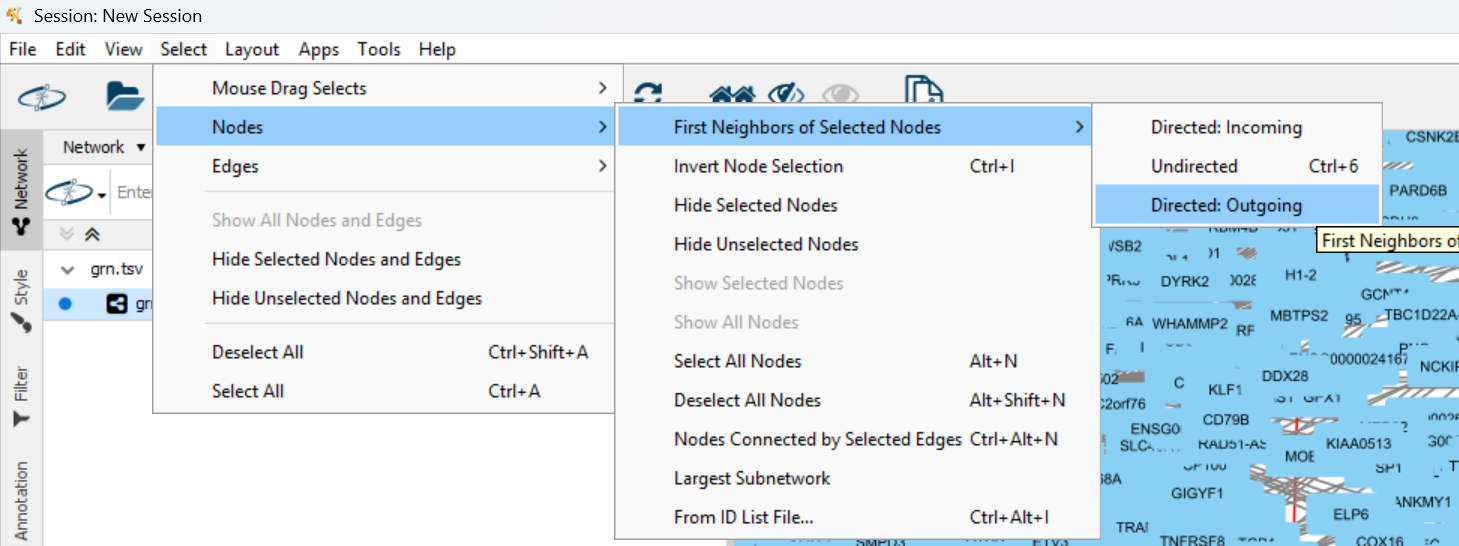This screenshot has height=546, width=1459.
Task: Click the DYRK2 node label
Action: (1185, 281)
